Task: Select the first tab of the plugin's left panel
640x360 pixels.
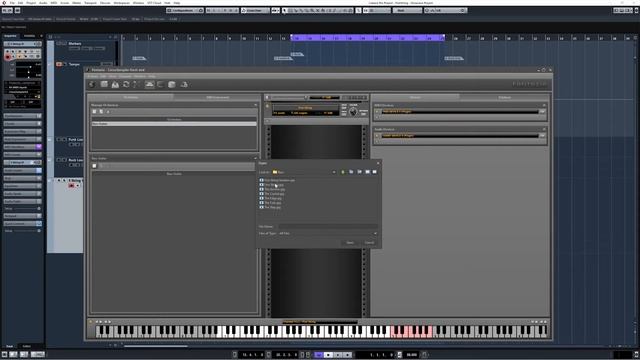Action: (x=131, y=98)
